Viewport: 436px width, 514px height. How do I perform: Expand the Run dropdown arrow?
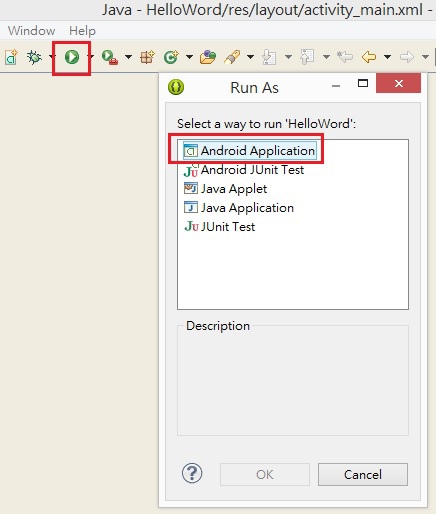pos(91,57)
